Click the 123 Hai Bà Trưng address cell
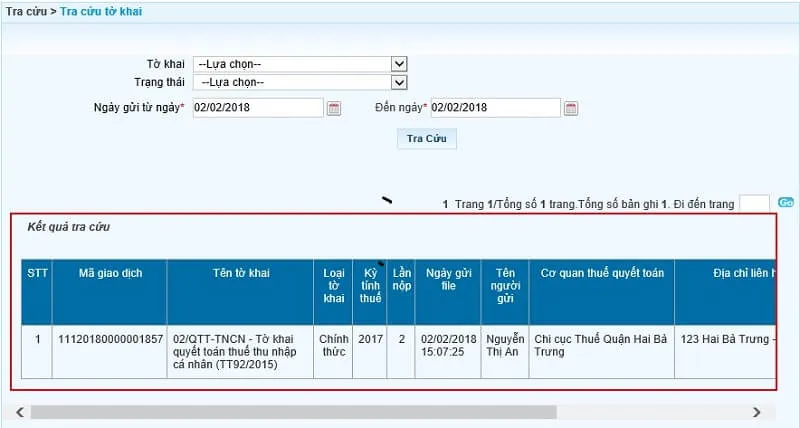Viewport: 800px width, 428px height. (x=726, y=351)
